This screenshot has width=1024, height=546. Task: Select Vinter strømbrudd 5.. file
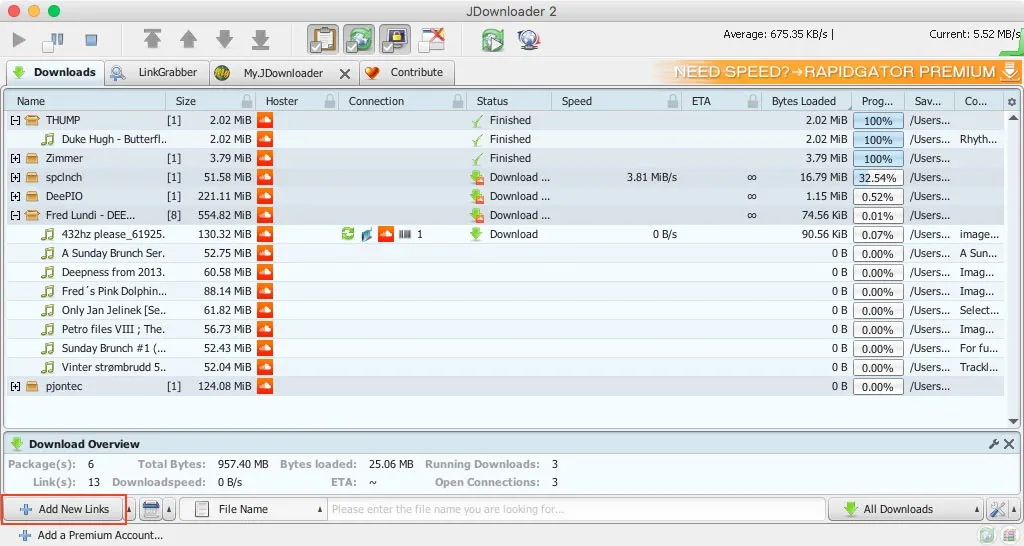pos(114,367)
